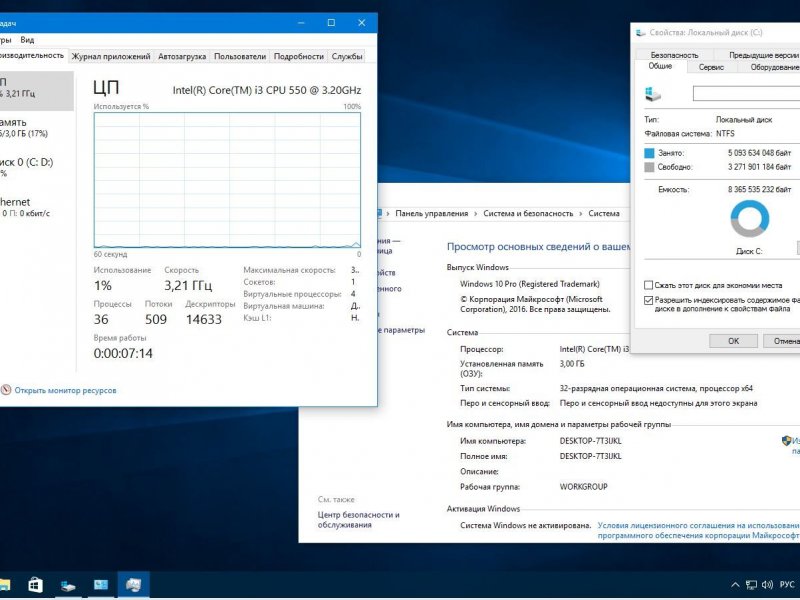This screenshot has height=600, width=800.
Task: Click OK in disk properties
Action: point(733,341)
